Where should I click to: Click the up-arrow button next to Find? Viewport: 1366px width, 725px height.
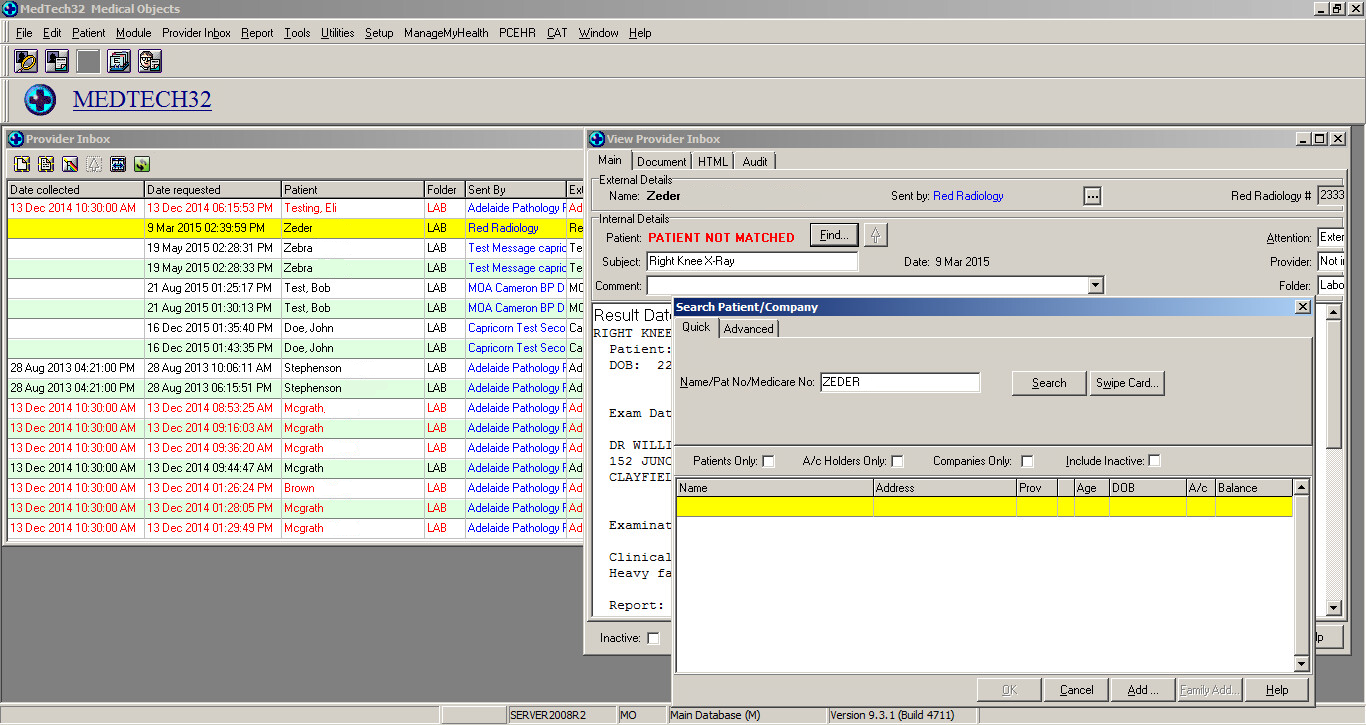[x=876, y=236]
